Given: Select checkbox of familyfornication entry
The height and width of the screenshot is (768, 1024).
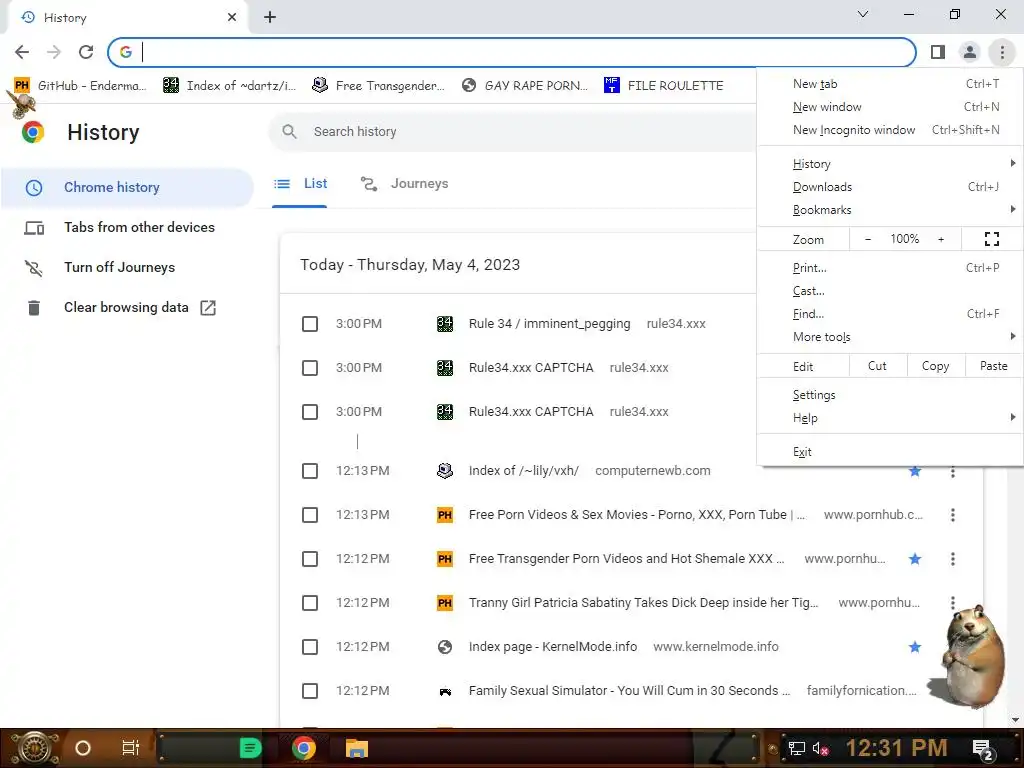Looking at the screenshot, I should pyautogui.click(x=310, y=691).
